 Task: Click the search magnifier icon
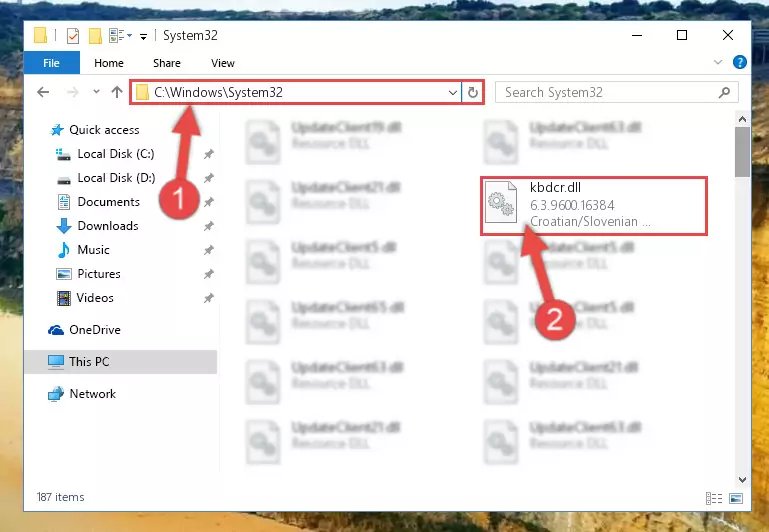pos(724,92)
